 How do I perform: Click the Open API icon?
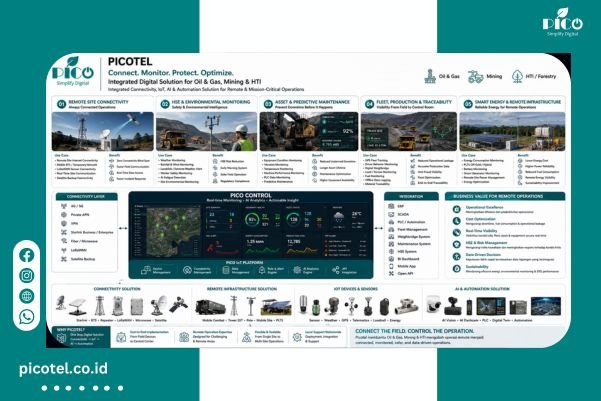391,274
